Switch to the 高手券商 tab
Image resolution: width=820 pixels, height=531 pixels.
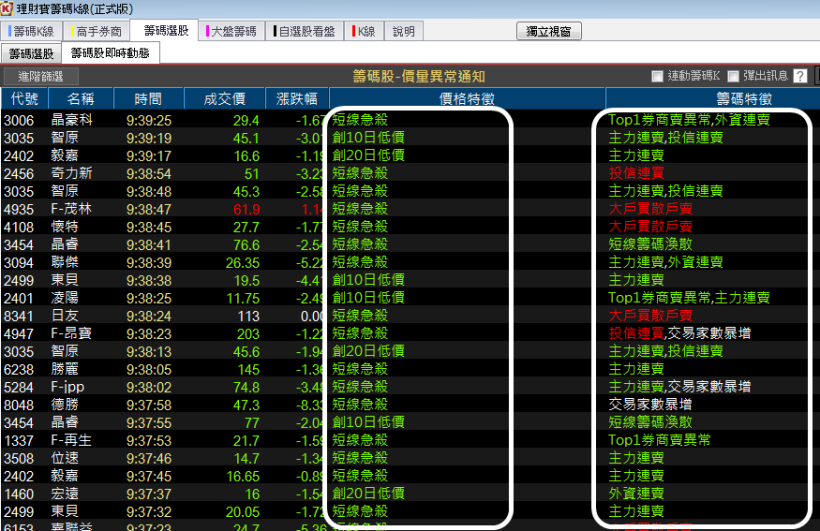pyautogui.click(x=98, y=31)
